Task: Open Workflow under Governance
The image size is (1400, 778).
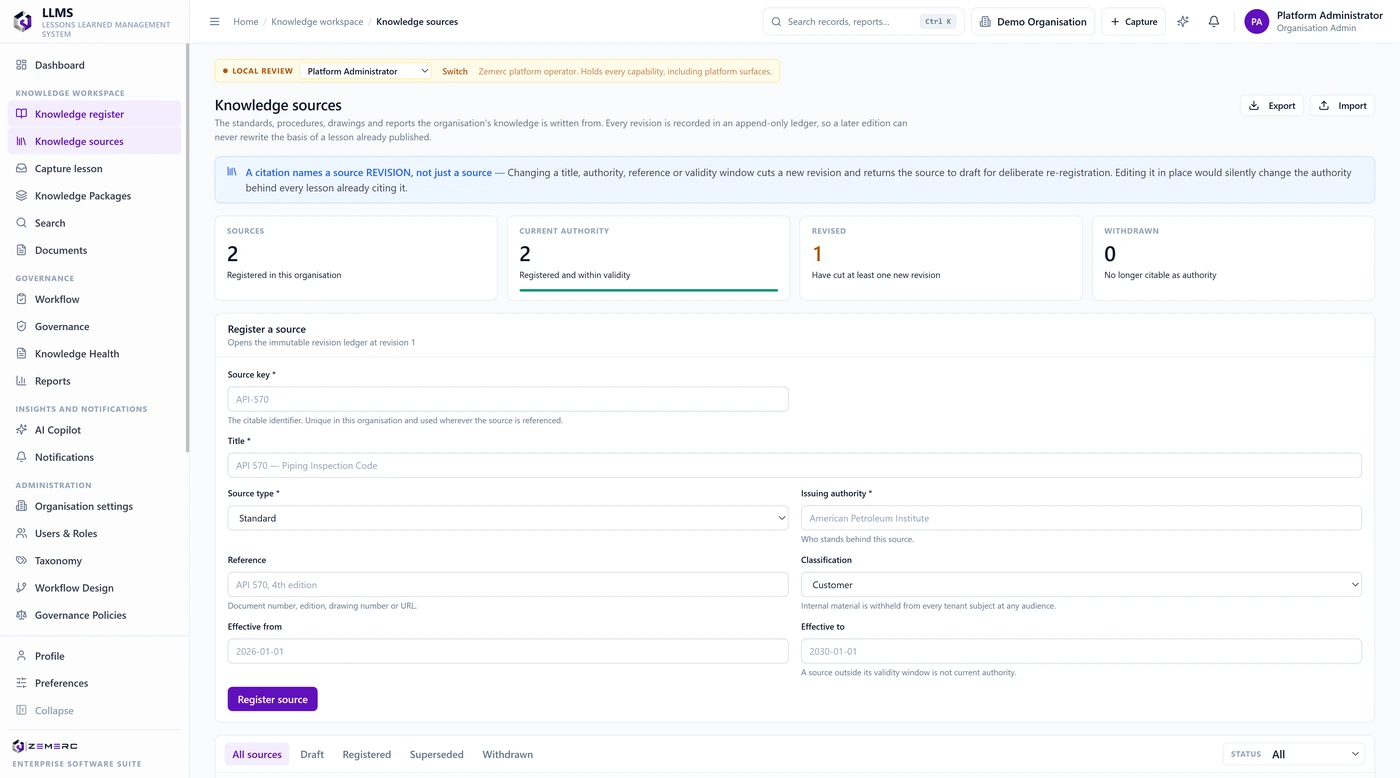Action: point(95,299)
